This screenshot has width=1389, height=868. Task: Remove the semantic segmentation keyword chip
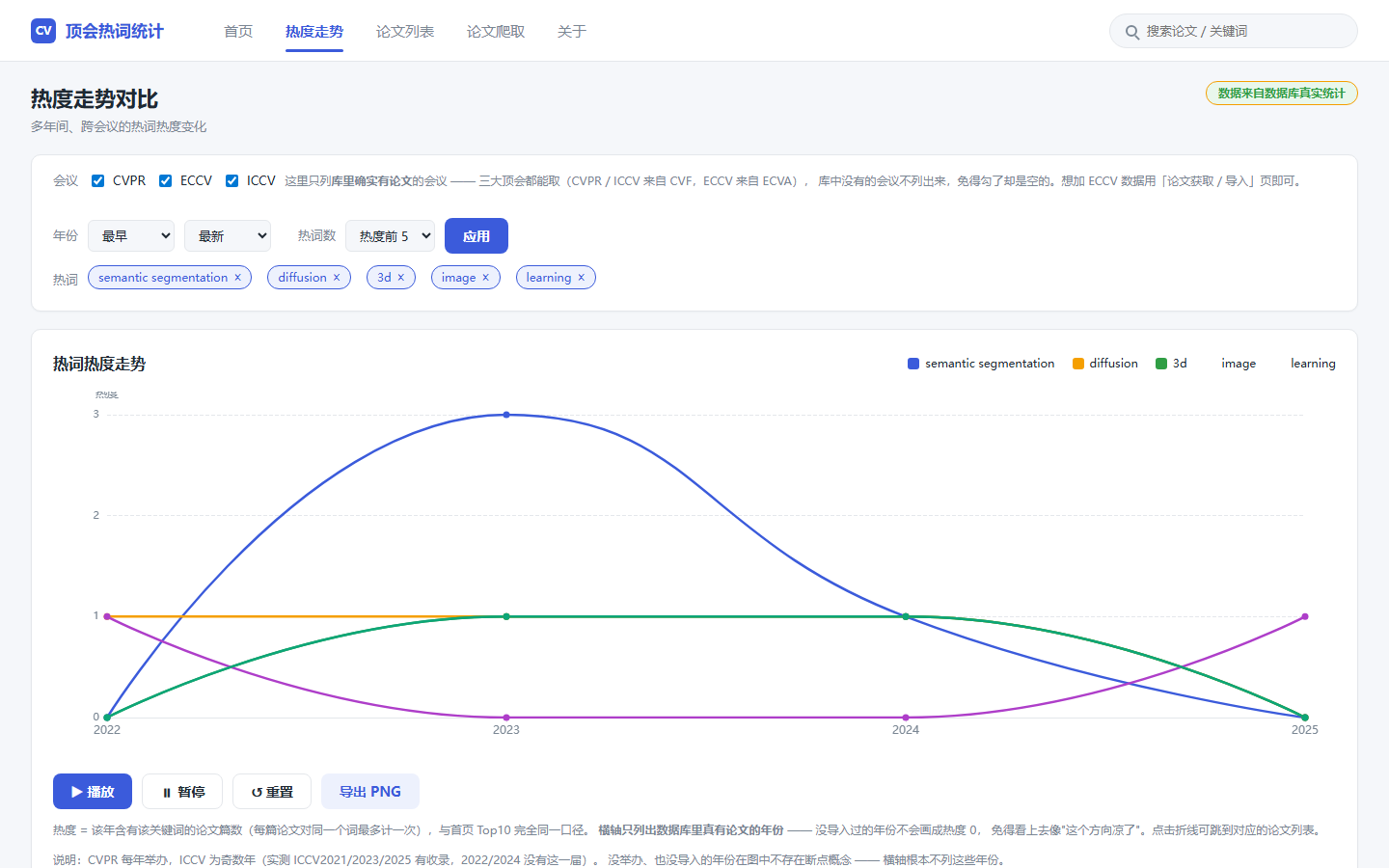pyautogui.click(x=237, y=278)
